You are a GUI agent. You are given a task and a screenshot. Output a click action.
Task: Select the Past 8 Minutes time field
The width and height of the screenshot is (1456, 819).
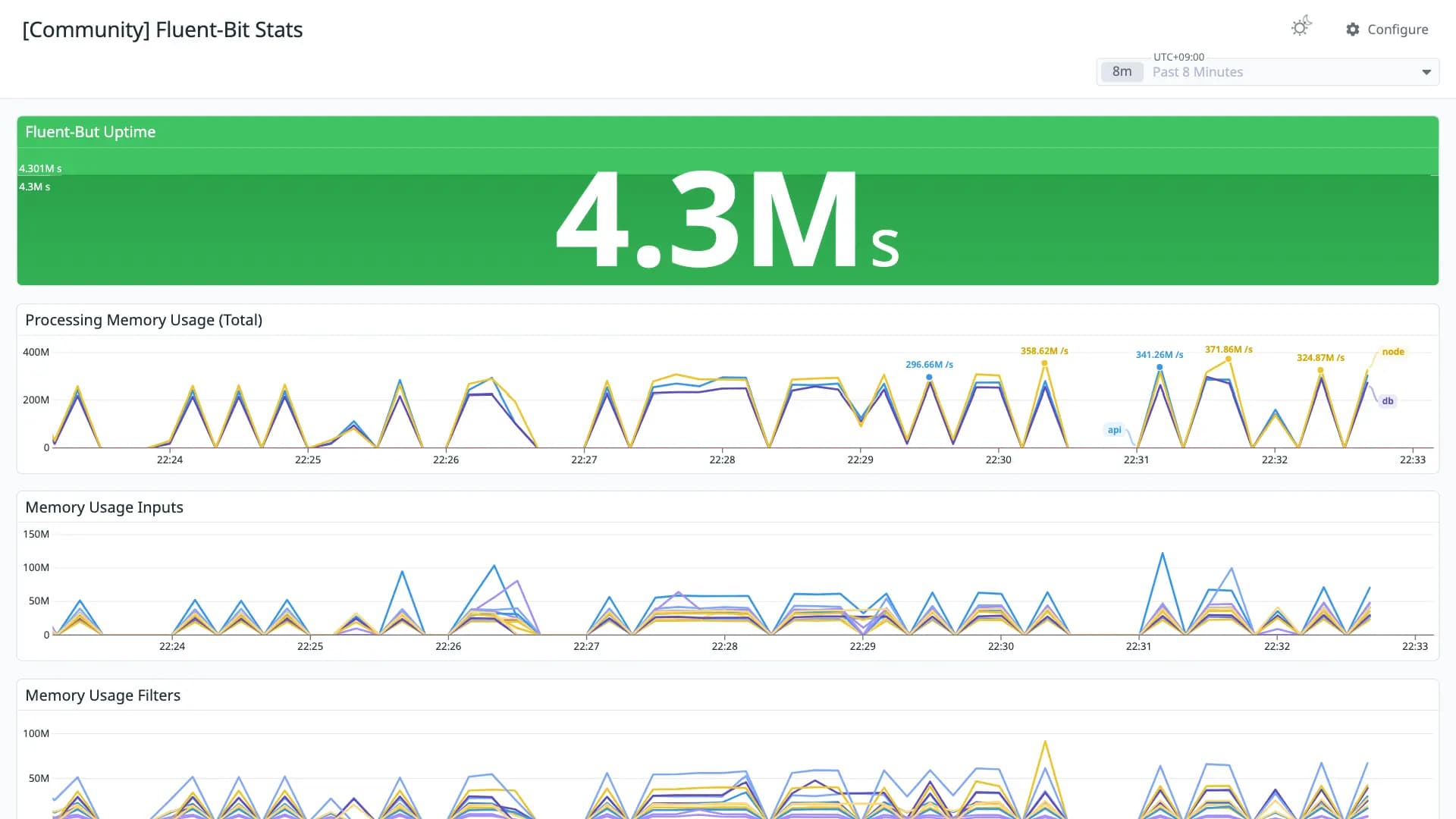1268,72
